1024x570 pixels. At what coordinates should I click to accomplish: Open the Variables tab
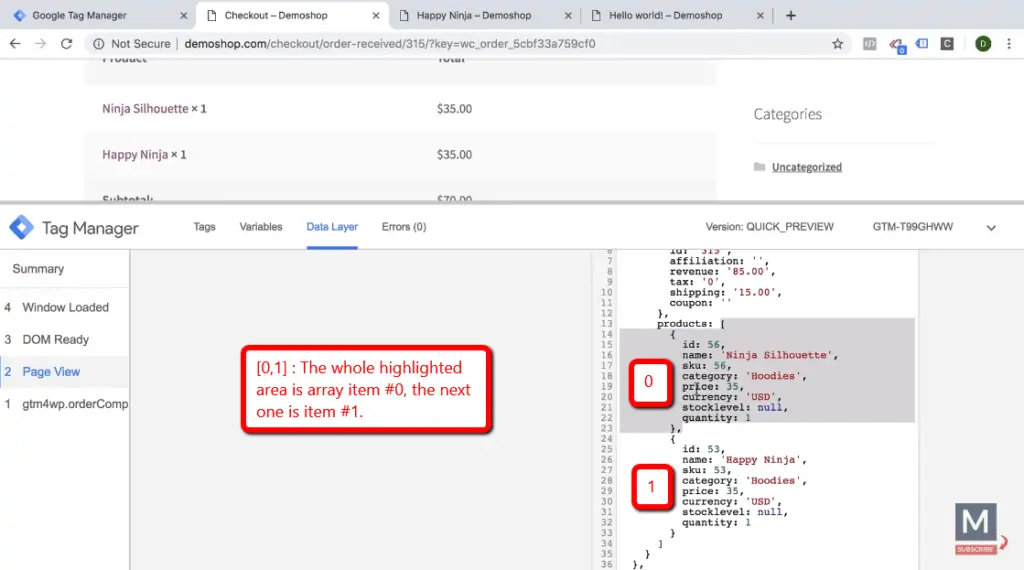click(x=261, y=227)
